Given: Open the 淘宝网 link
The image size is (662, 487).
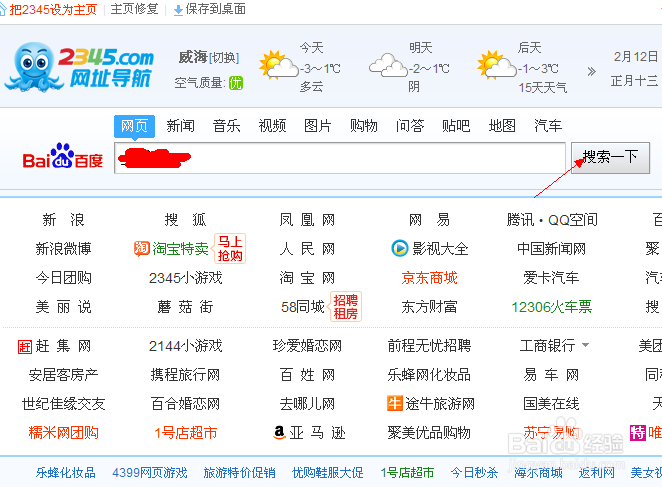Looking at the screenshot, I should pyautogui.click(x=307, y=278).
